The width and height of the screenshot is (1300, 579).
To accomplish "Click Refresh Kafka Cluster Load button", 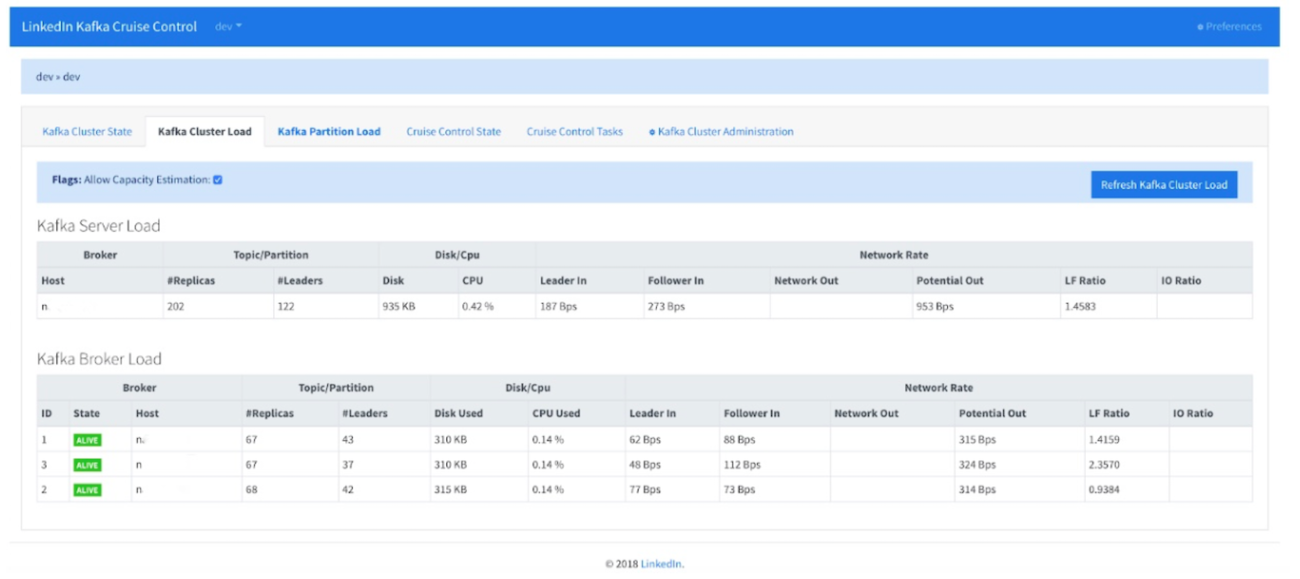I will pyautogui.click(x=1163, y=185).
